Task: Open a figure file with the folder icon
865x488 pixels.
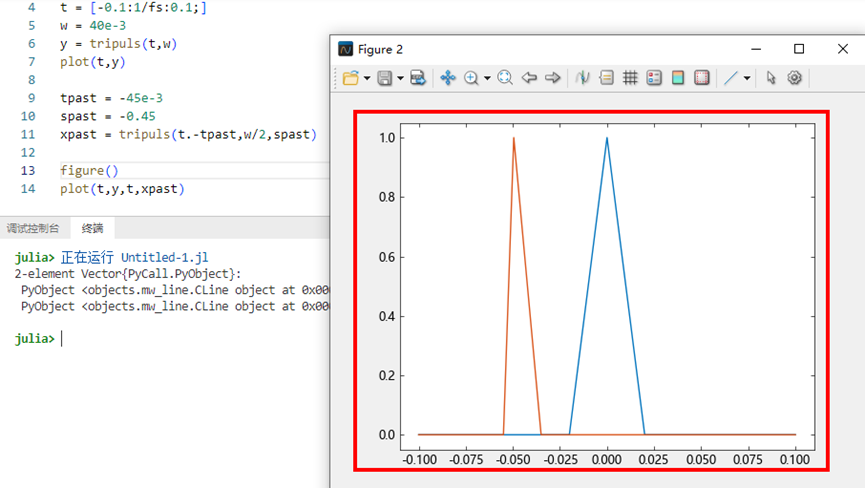Action: 351,78
